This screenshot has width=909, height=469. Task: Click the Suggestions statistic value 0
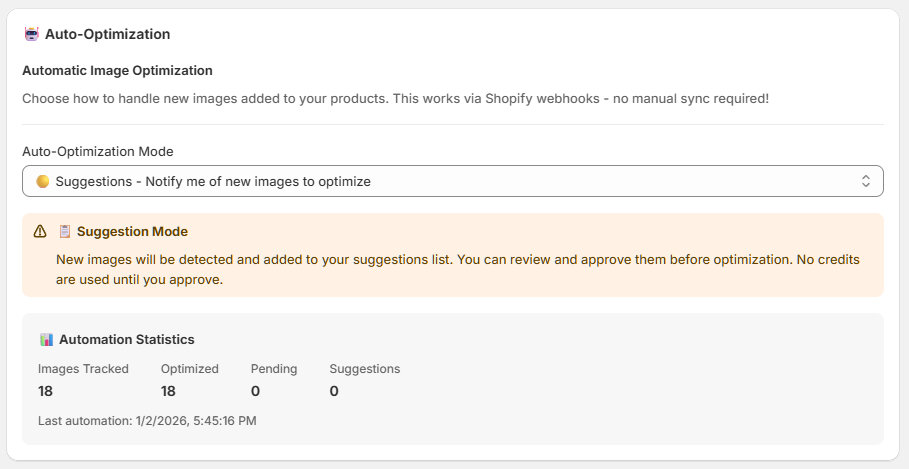click(x=334, y=391)
